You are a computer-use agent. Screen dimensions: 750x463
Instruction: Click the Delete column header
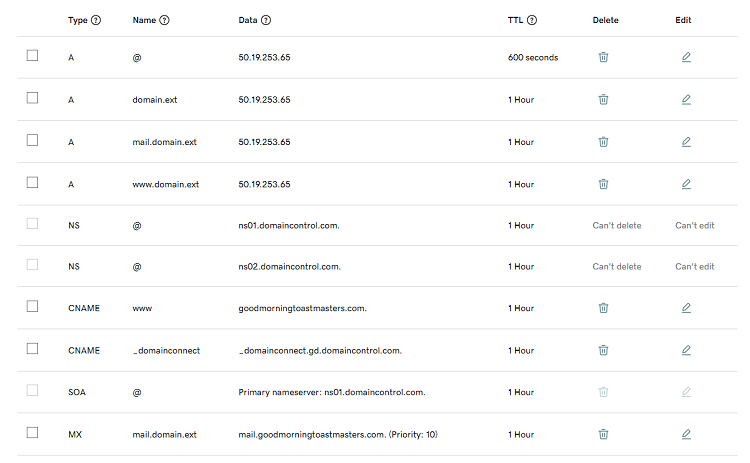pyautogui.click(x=605, y=20)
